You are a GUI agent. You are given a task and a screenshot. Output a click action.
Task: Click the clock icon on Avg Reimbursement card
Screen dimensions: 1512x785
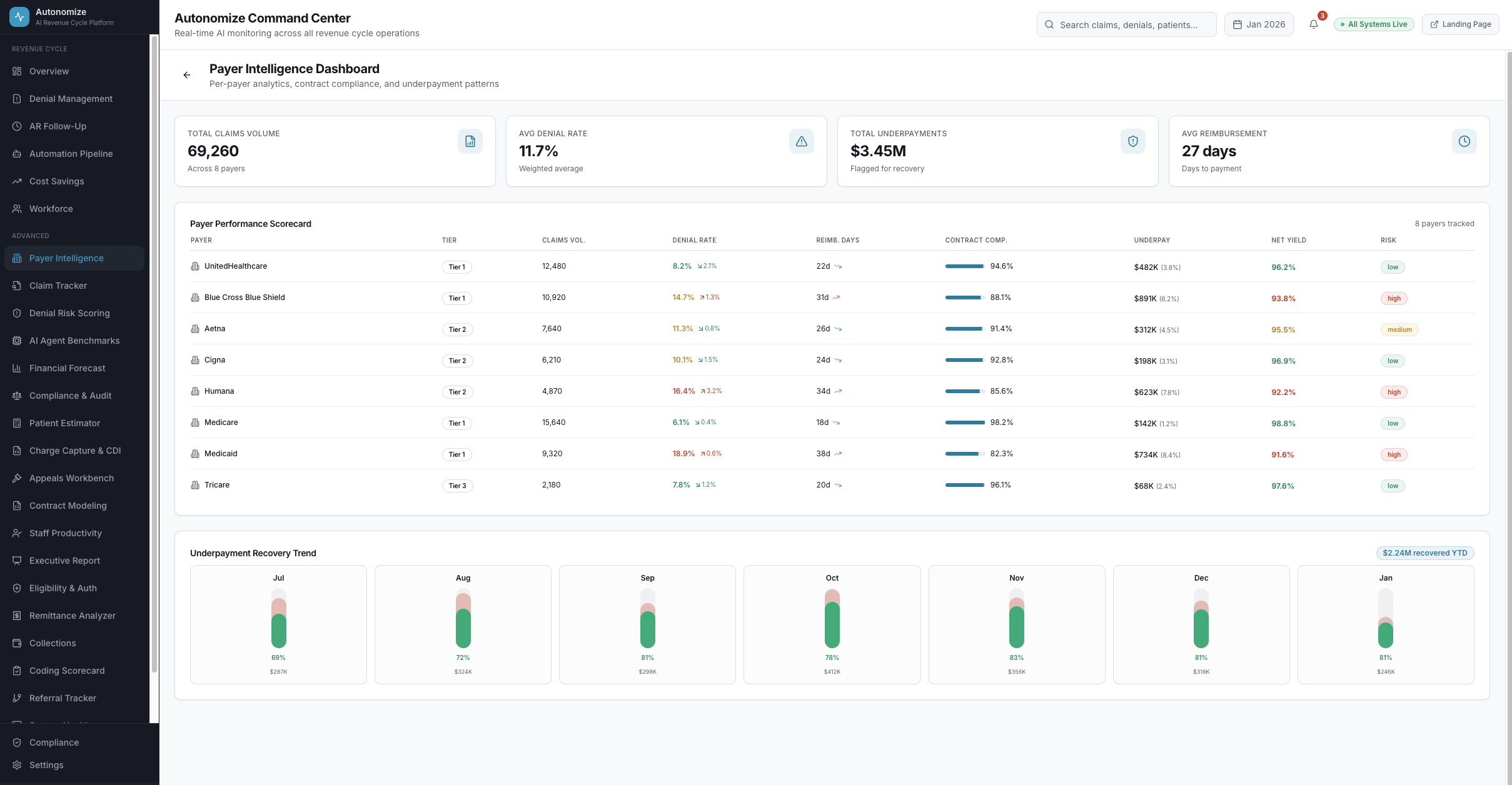click(1464, 141)
